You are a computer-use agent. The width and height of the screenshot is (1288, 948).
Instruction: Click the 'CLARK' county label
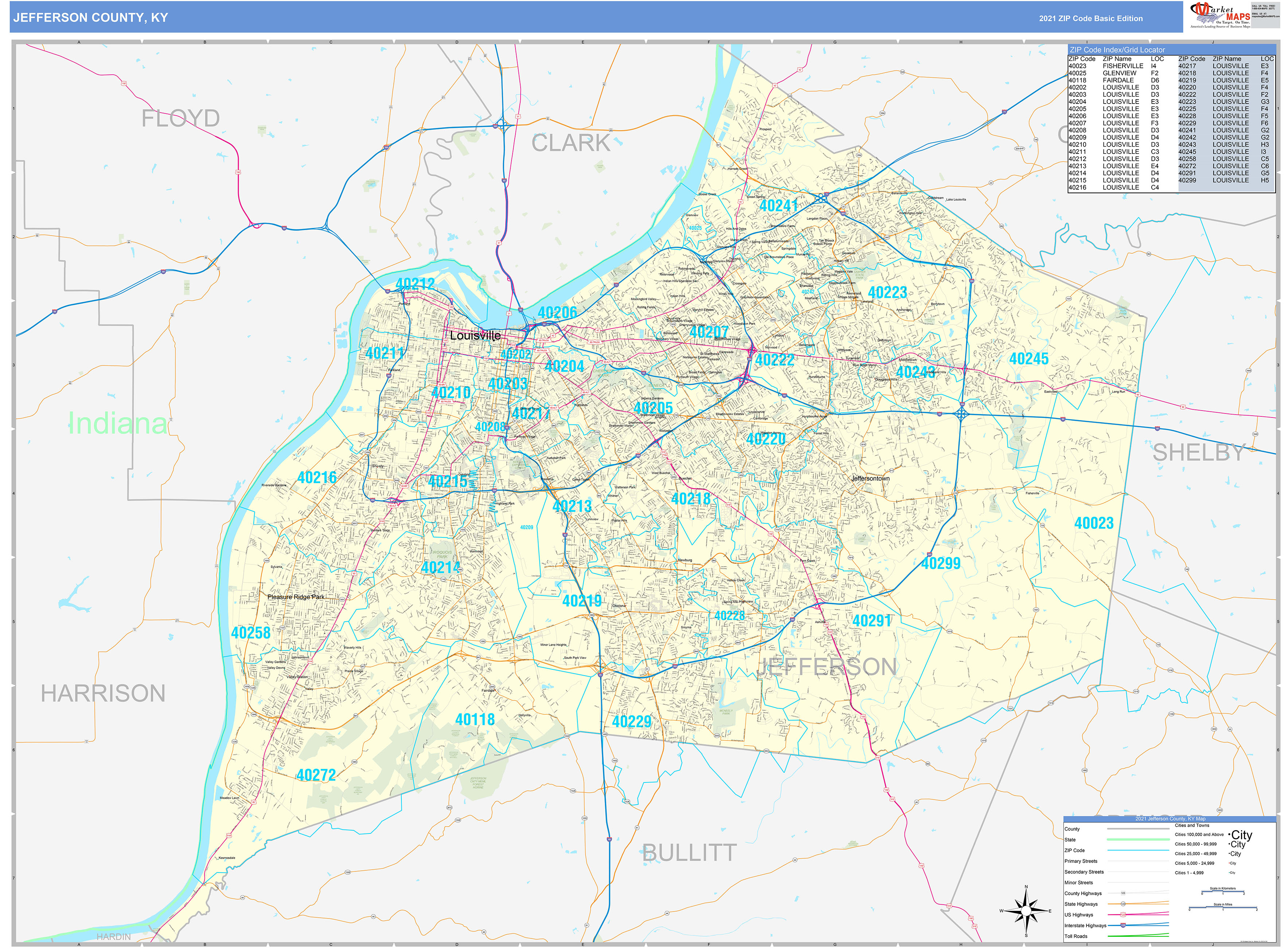click(x=571, y=143)
